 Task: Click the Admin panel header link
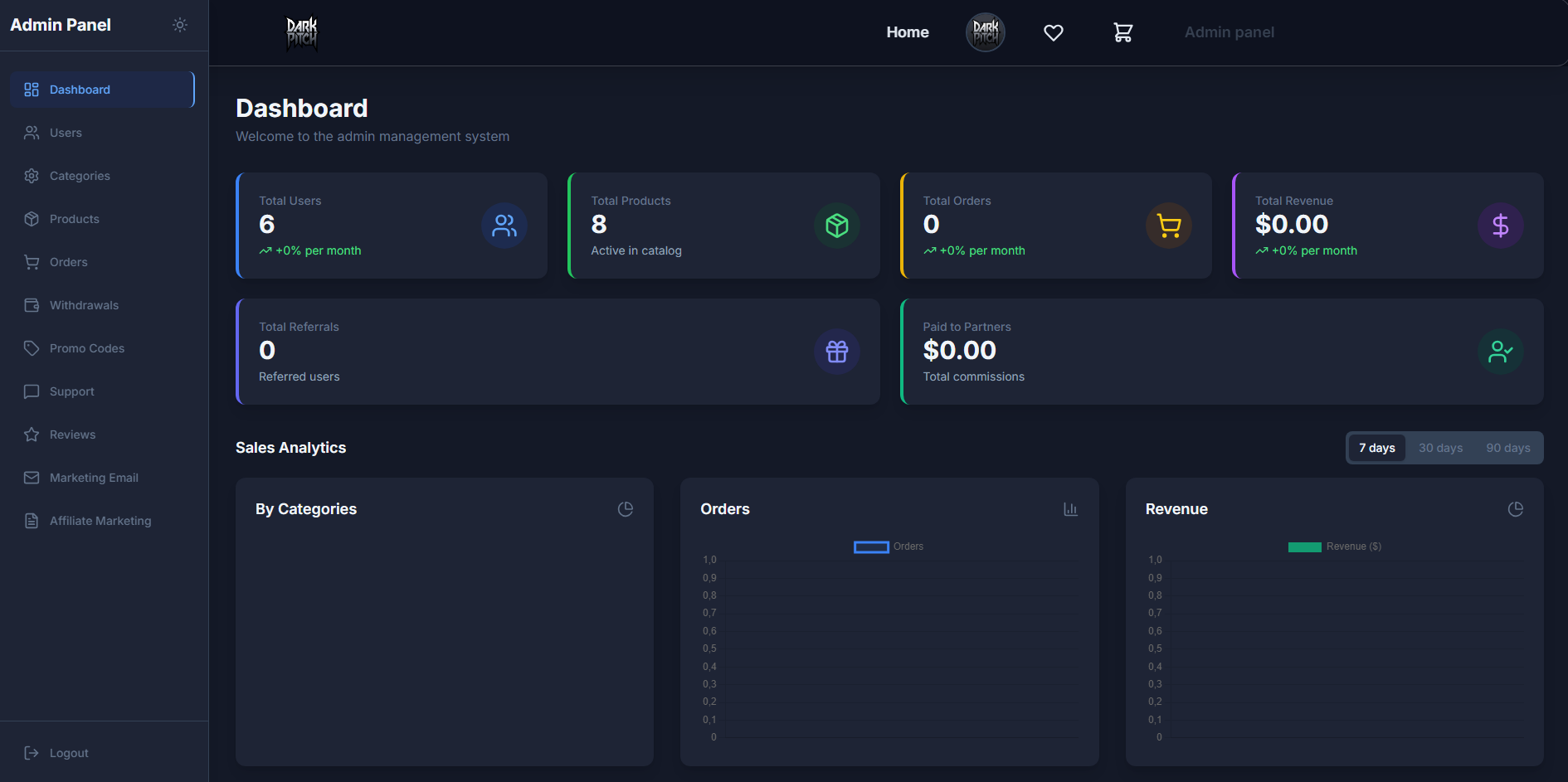pos(1230,32)
